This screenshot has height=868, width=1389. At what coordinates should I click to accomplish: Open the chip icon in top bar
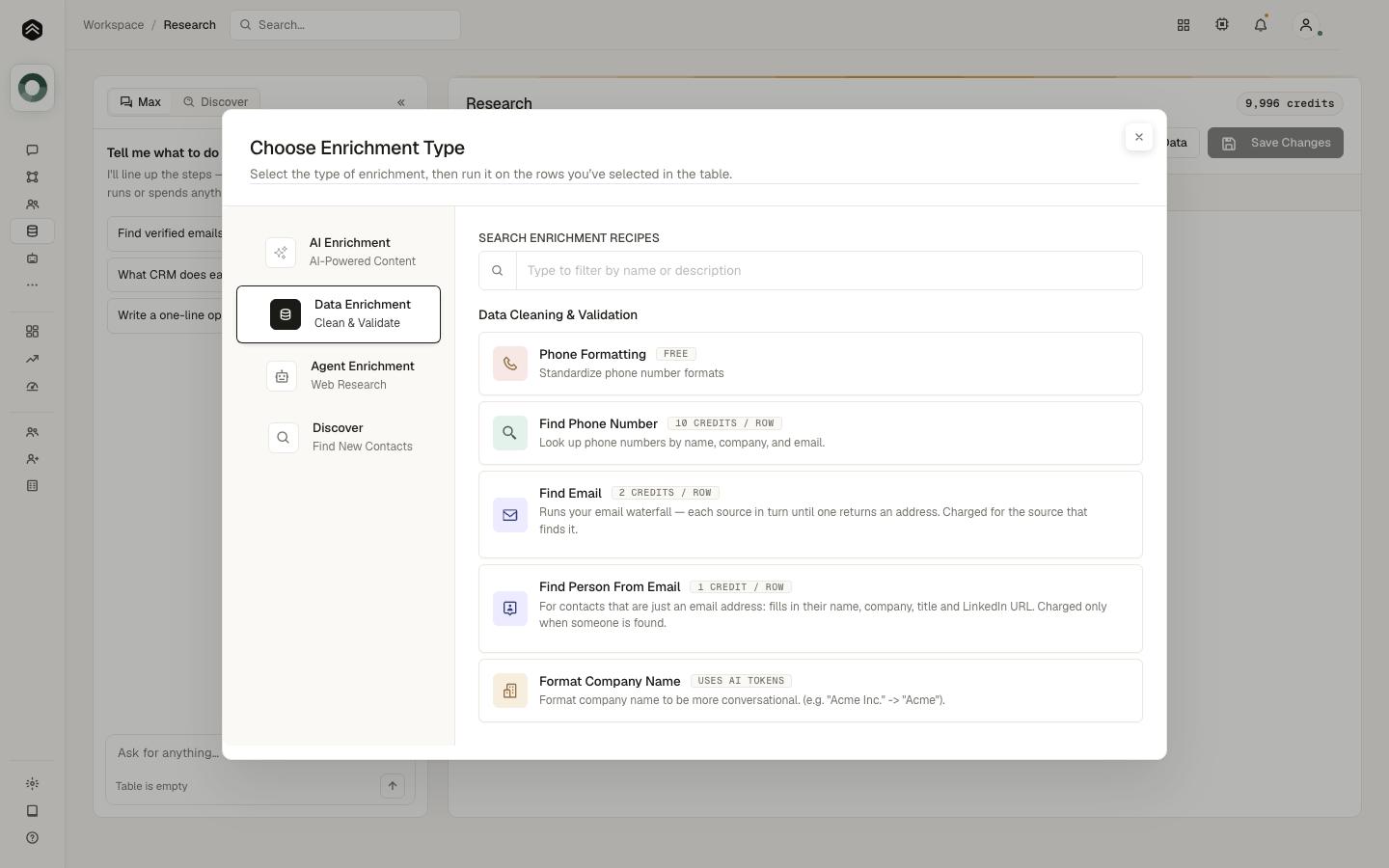[1222, 25]
